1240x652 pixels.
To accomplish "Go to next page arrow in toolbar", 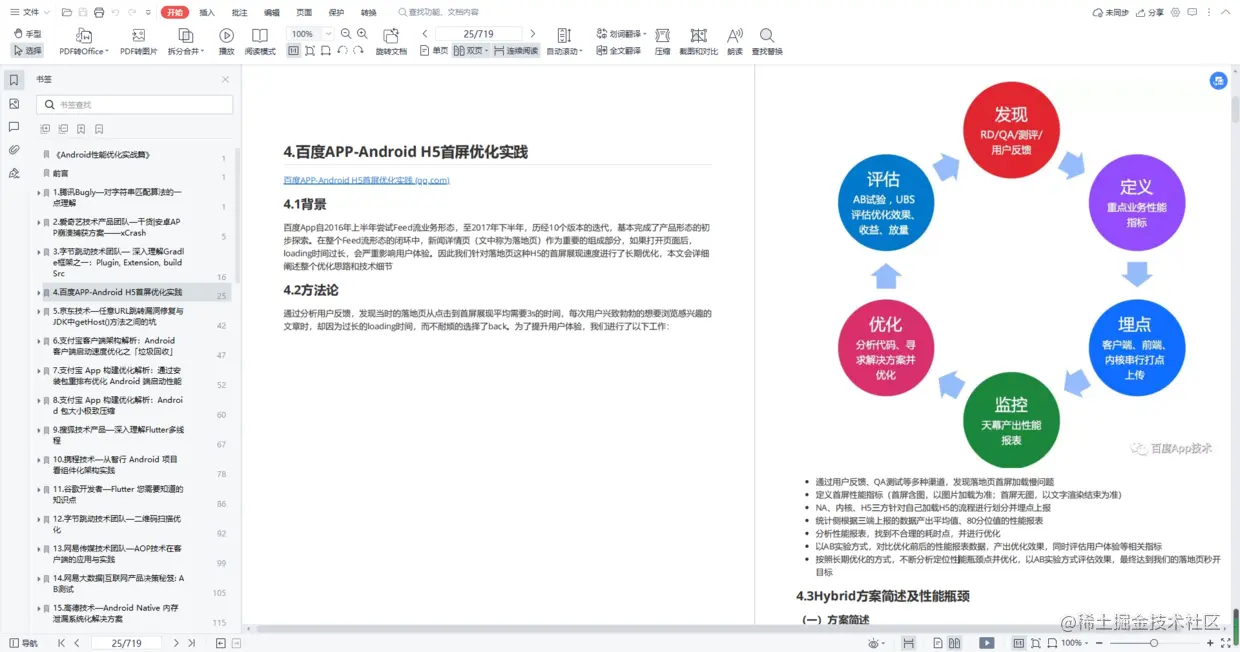I will [x=533, y=34].
